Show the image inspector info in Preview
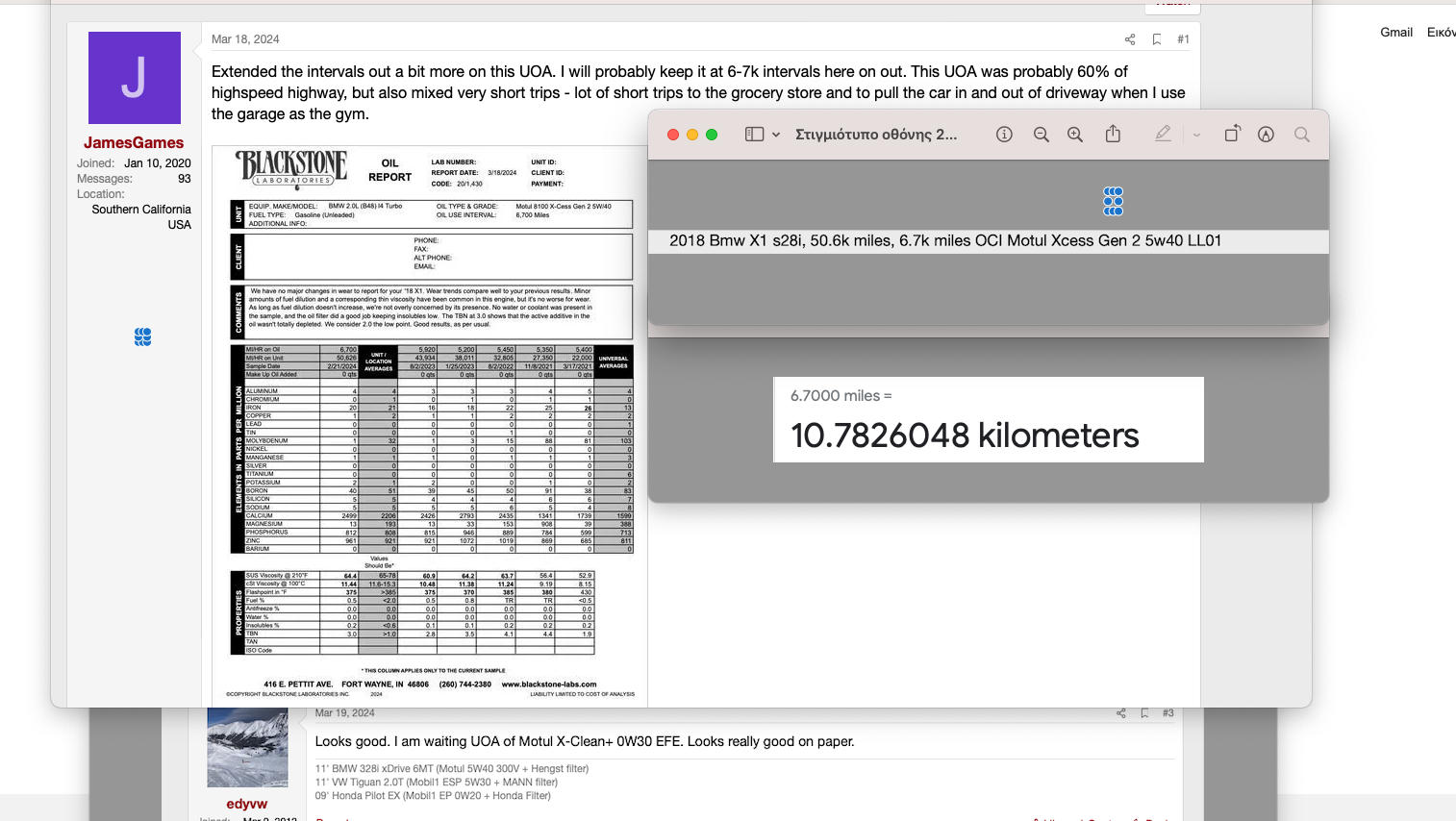 pos(1004,135)
